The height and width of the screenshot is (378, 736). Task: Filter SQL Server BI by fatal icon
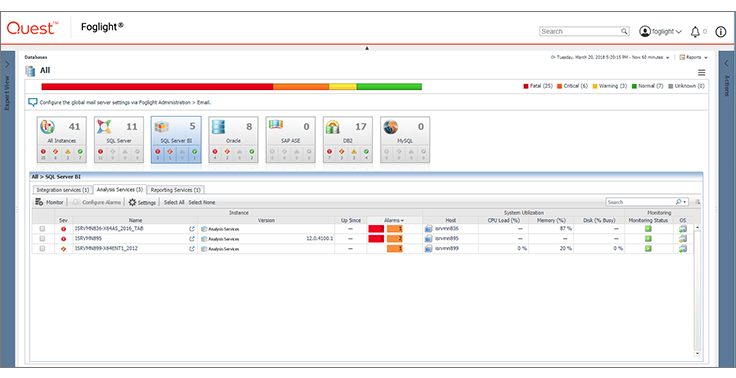pos(157,152)
